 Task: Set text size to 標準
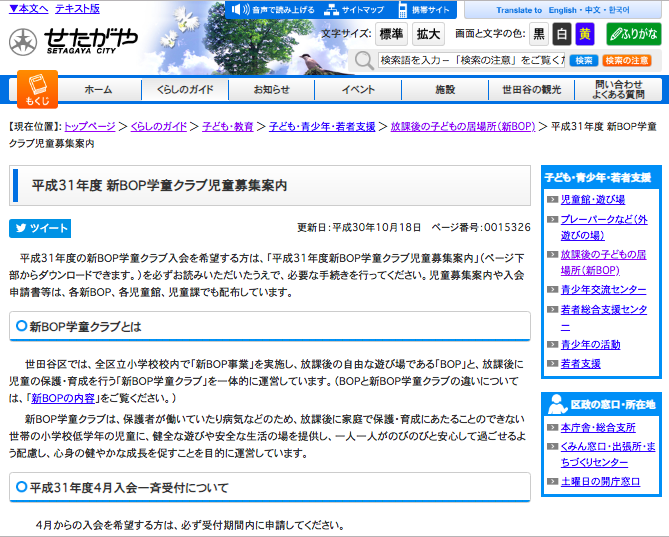[391, 34]
